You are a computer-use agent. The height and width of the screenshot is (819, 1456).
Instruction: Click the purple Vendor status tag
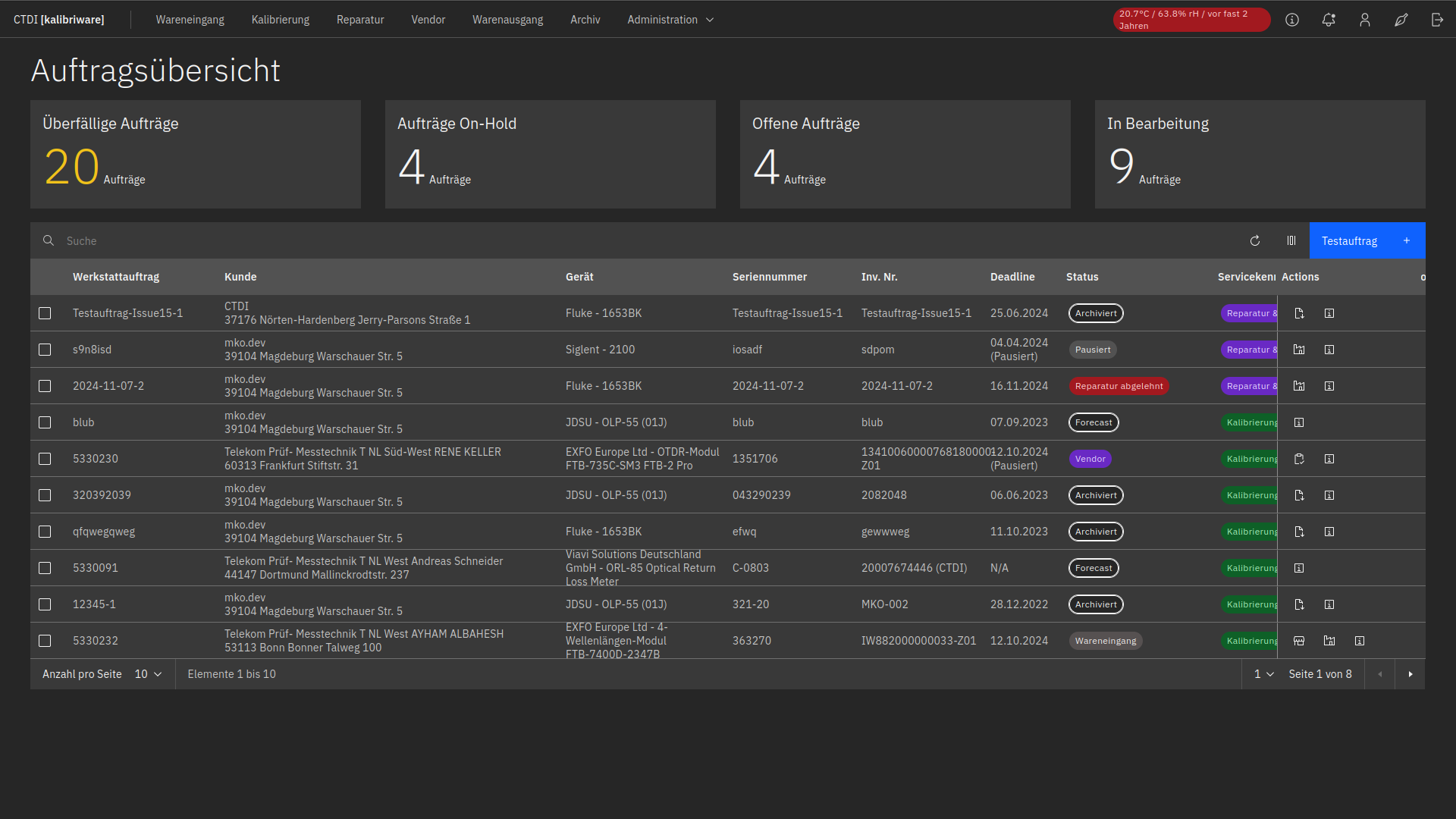pyautogui.click(x=1090, y=459)
